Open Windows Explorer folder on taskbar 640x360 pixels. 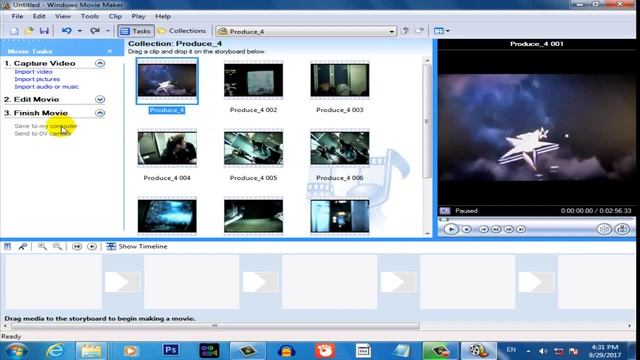click(91, 351)
